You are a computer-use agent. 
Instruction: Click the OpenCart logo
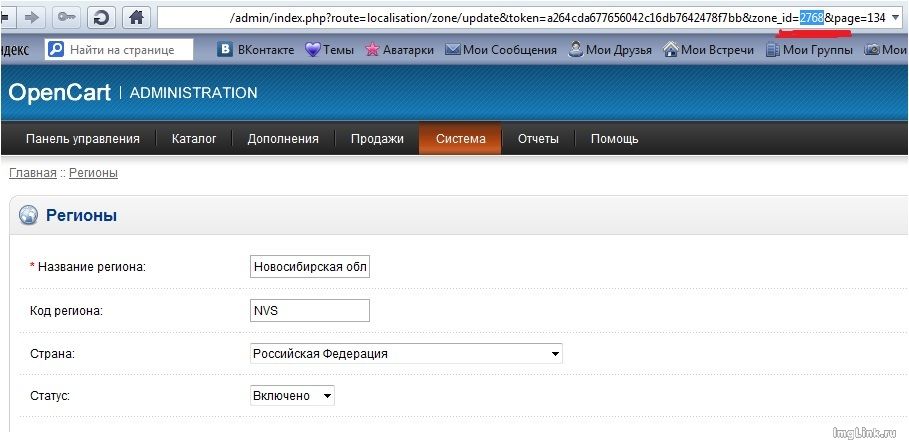point(60,93)
